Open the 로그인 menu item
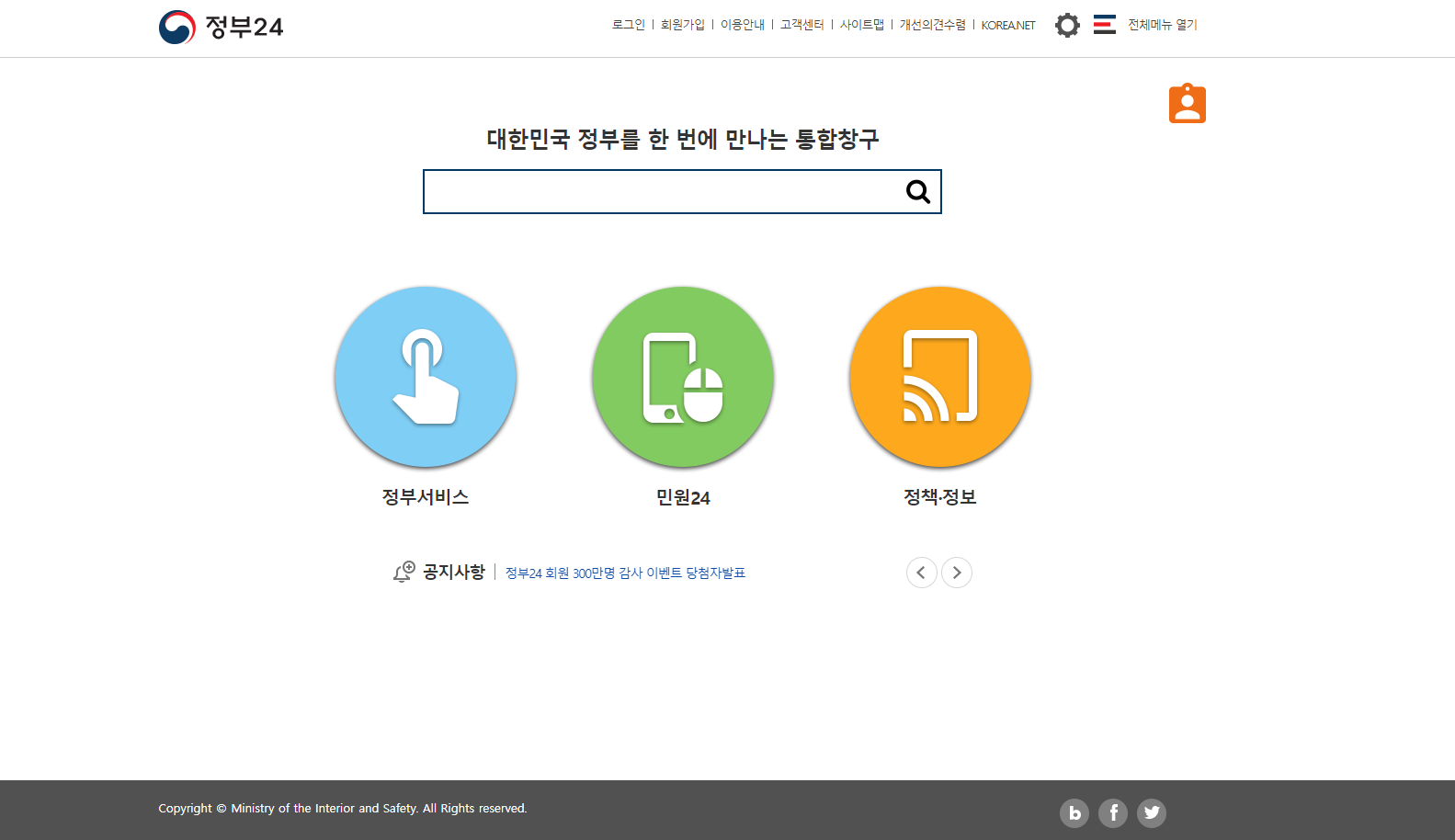The width and height of the screenshot is (1455, 840). pyautogui.click(x=629, y=25)
